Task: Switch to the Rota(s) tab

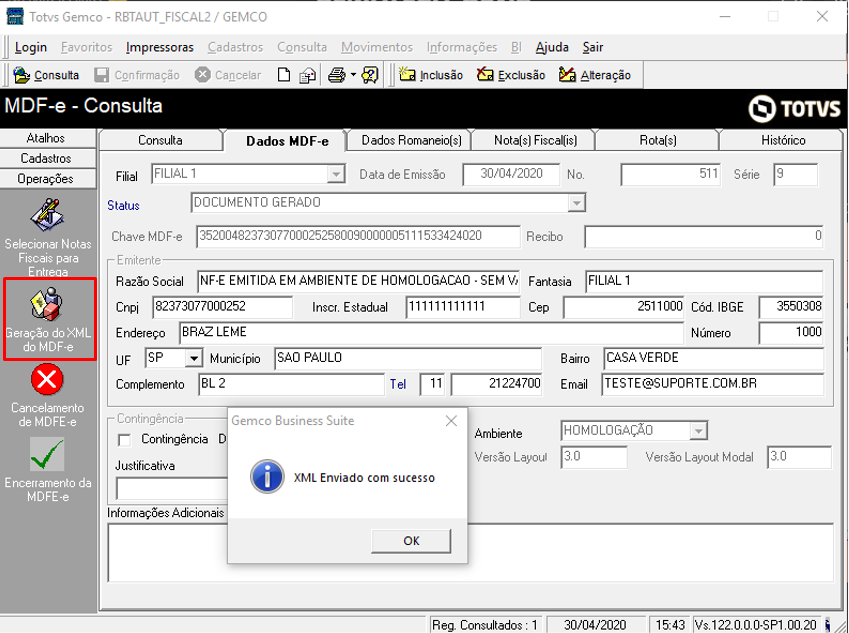Action: 658,140
